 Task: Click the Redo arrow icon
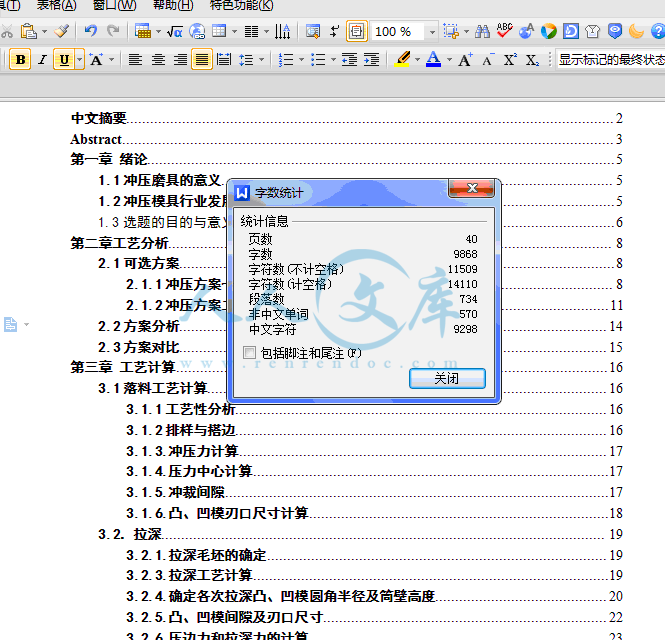click(113, 31)
